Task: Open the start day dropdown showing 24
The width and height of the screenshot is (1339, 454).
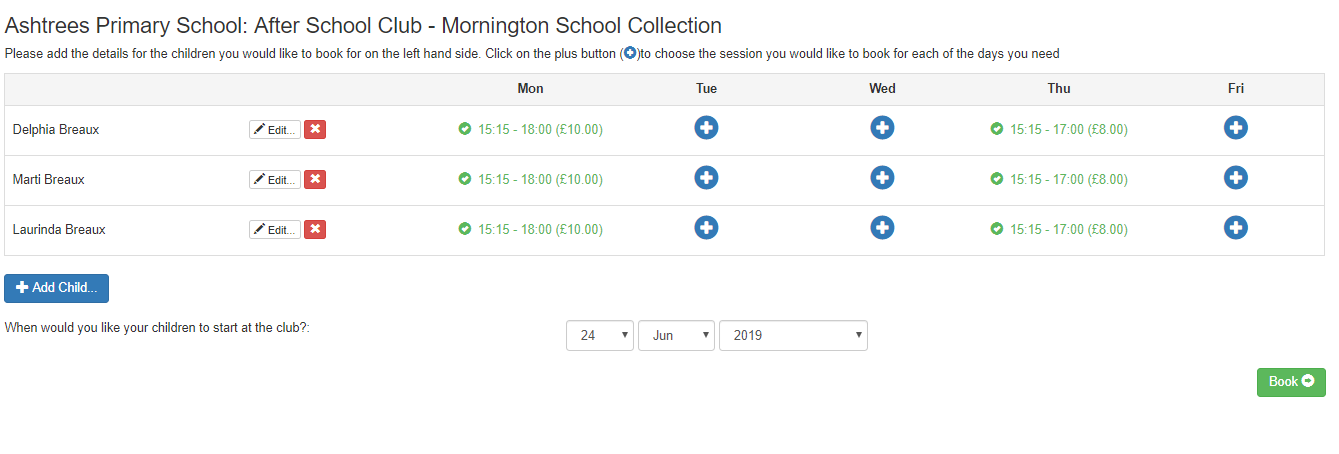Action: 600,335
